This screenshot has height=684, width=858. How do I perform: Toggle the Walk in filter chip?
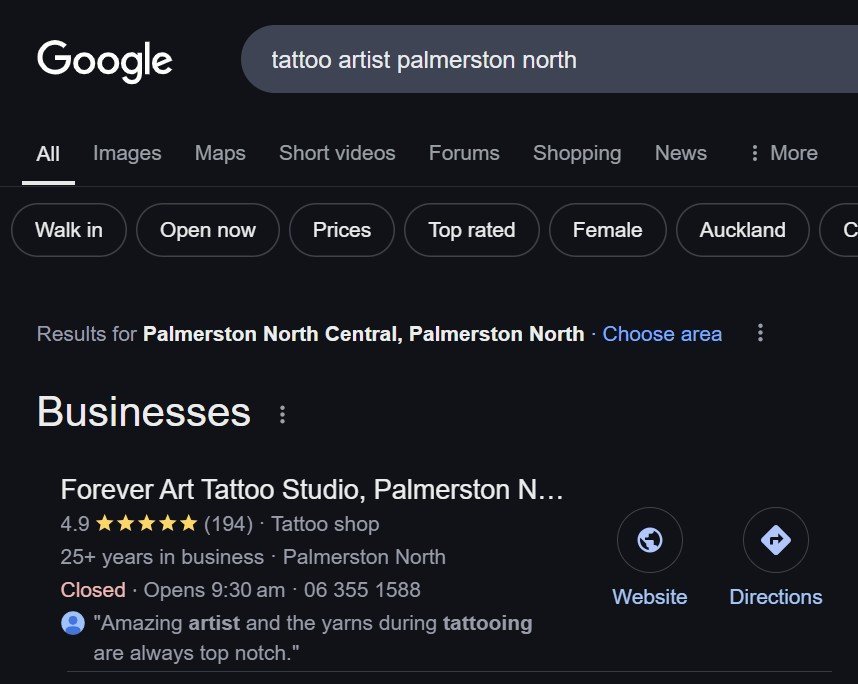tap(69, 230)
